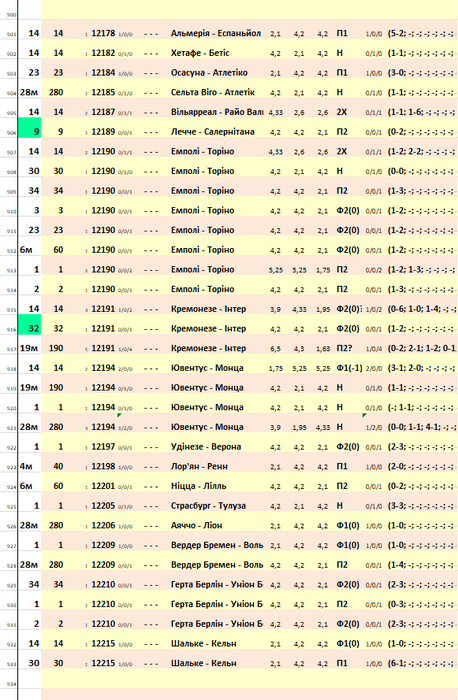Click the ID cell 12185
The width and height of the screenshot is (458, 700).
point(103,92)
